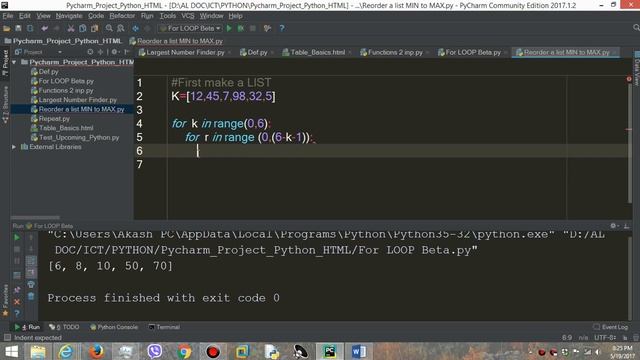This screenshot has height=360, width=640.
Task: Click the blue Back navigation icon
Action: 136,28
